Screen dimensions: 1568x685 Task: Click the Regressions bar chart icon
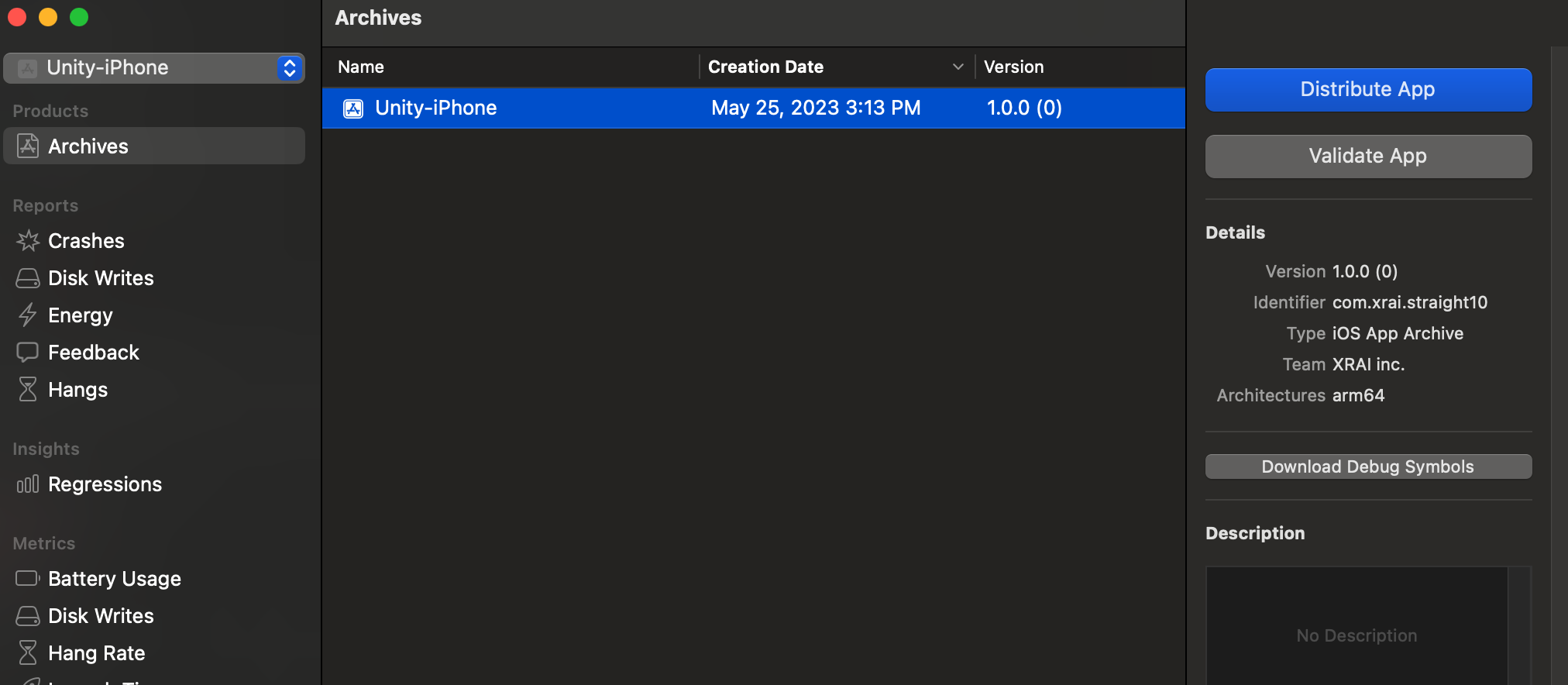(28, 484)
